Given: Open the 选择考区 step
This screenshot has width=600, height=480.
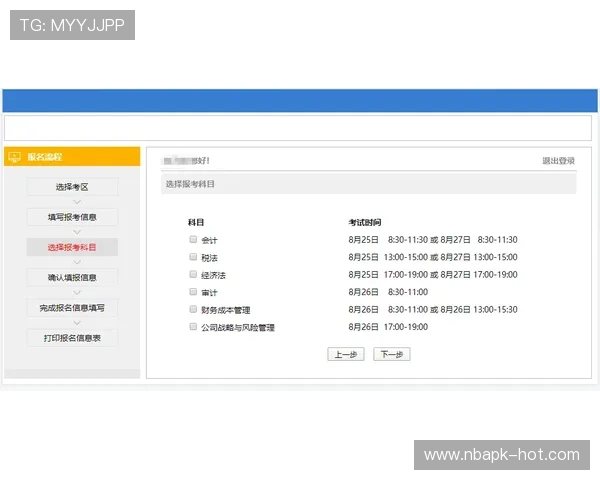Looking at the screenshot, I should click(x=72, y=187).
